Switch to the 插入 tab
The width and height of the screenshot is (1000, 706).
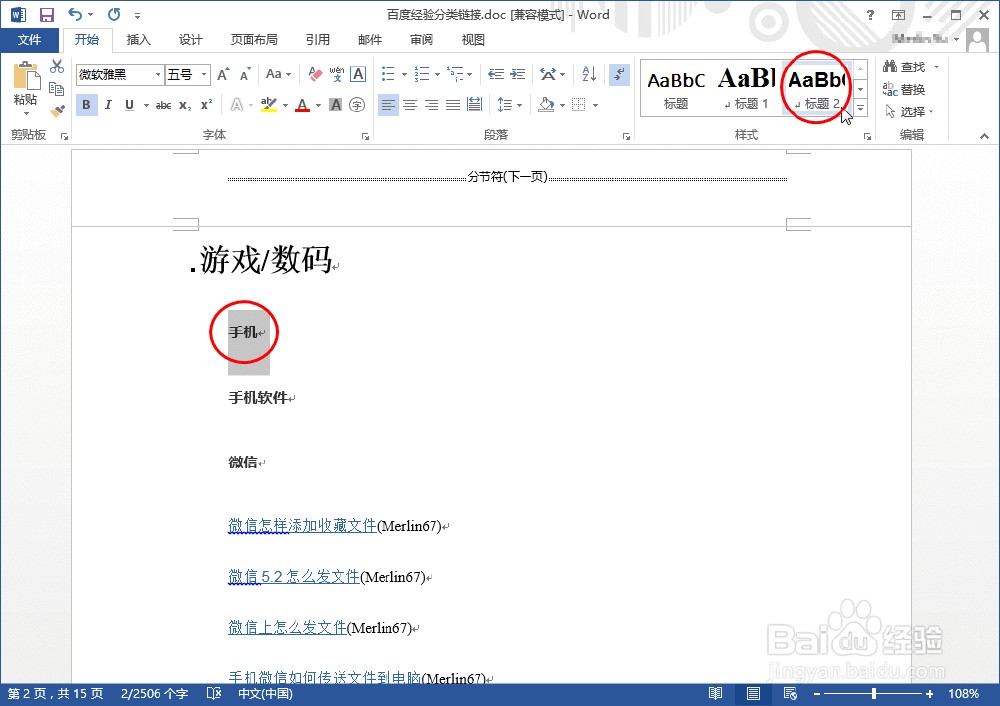pos(138,40)
